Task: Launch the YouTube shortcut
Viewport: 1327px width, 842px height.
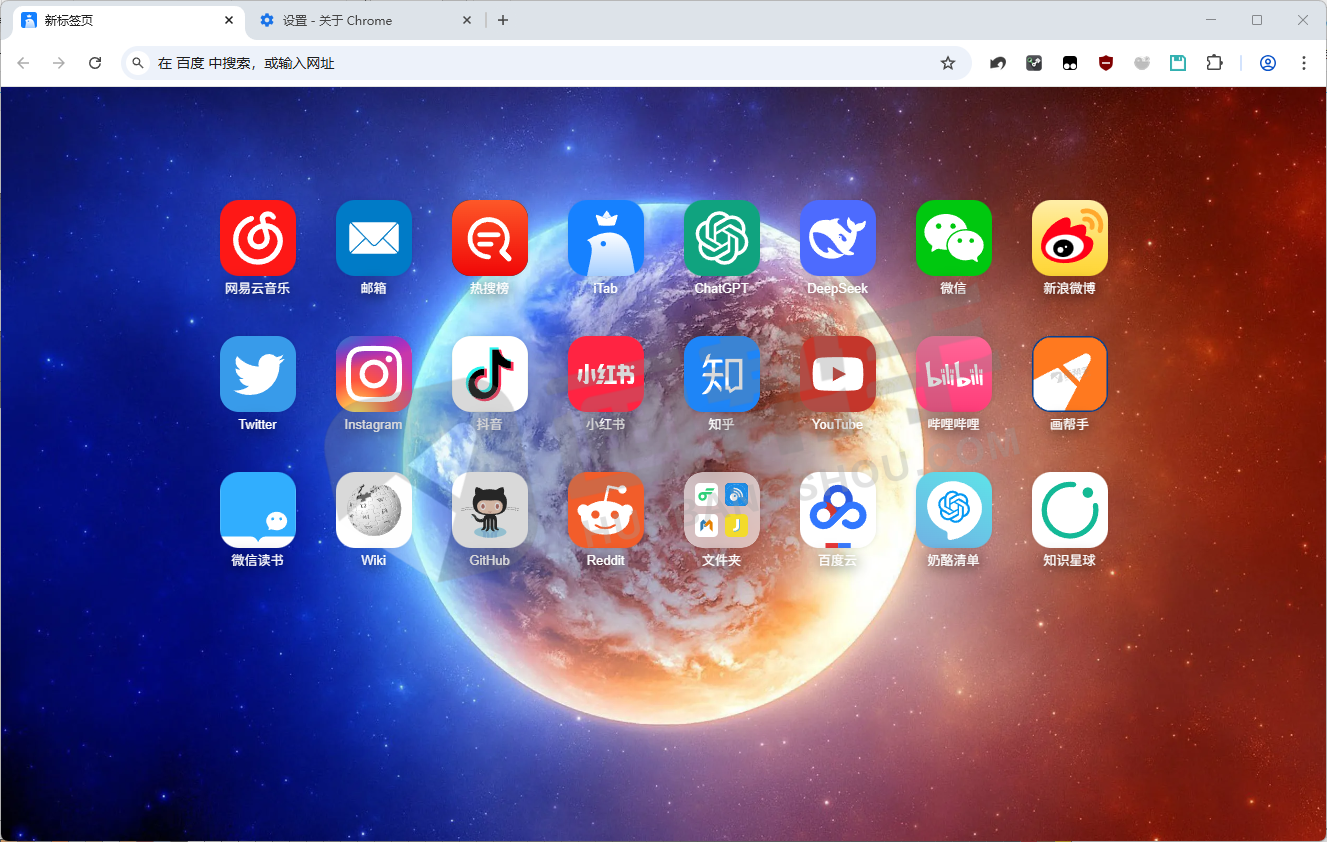Action: pos(838,374)
